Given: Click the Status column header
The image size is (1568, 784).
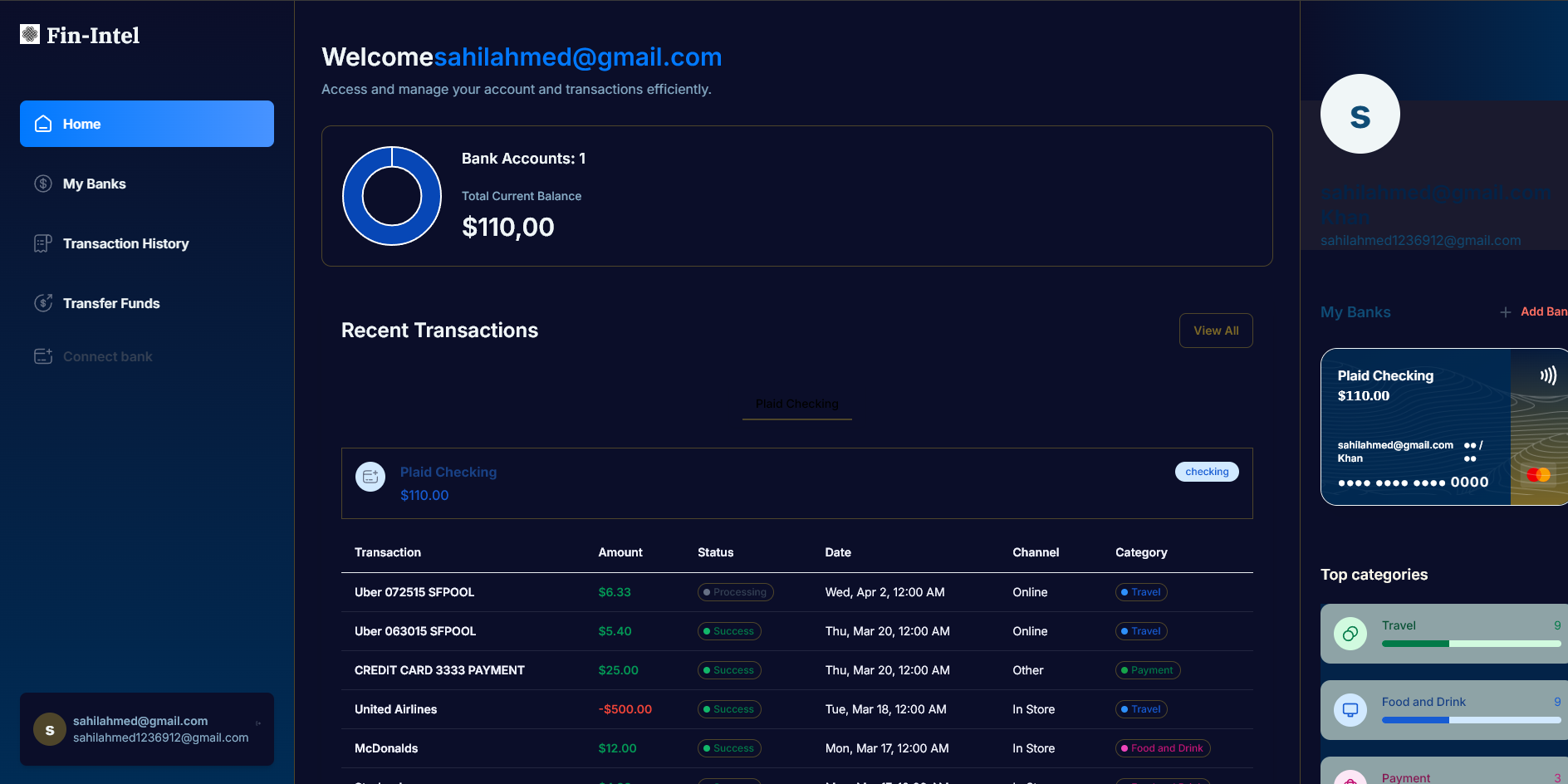Looking at the screenshot, I should tap(716, 552).
